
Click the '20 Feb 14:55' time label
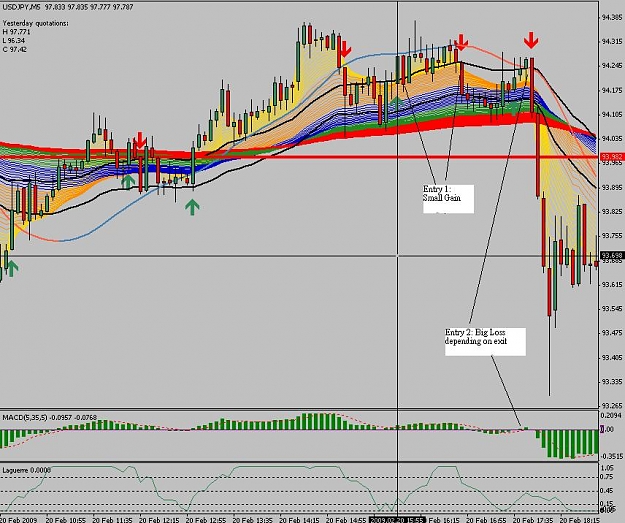coord(346,520)
